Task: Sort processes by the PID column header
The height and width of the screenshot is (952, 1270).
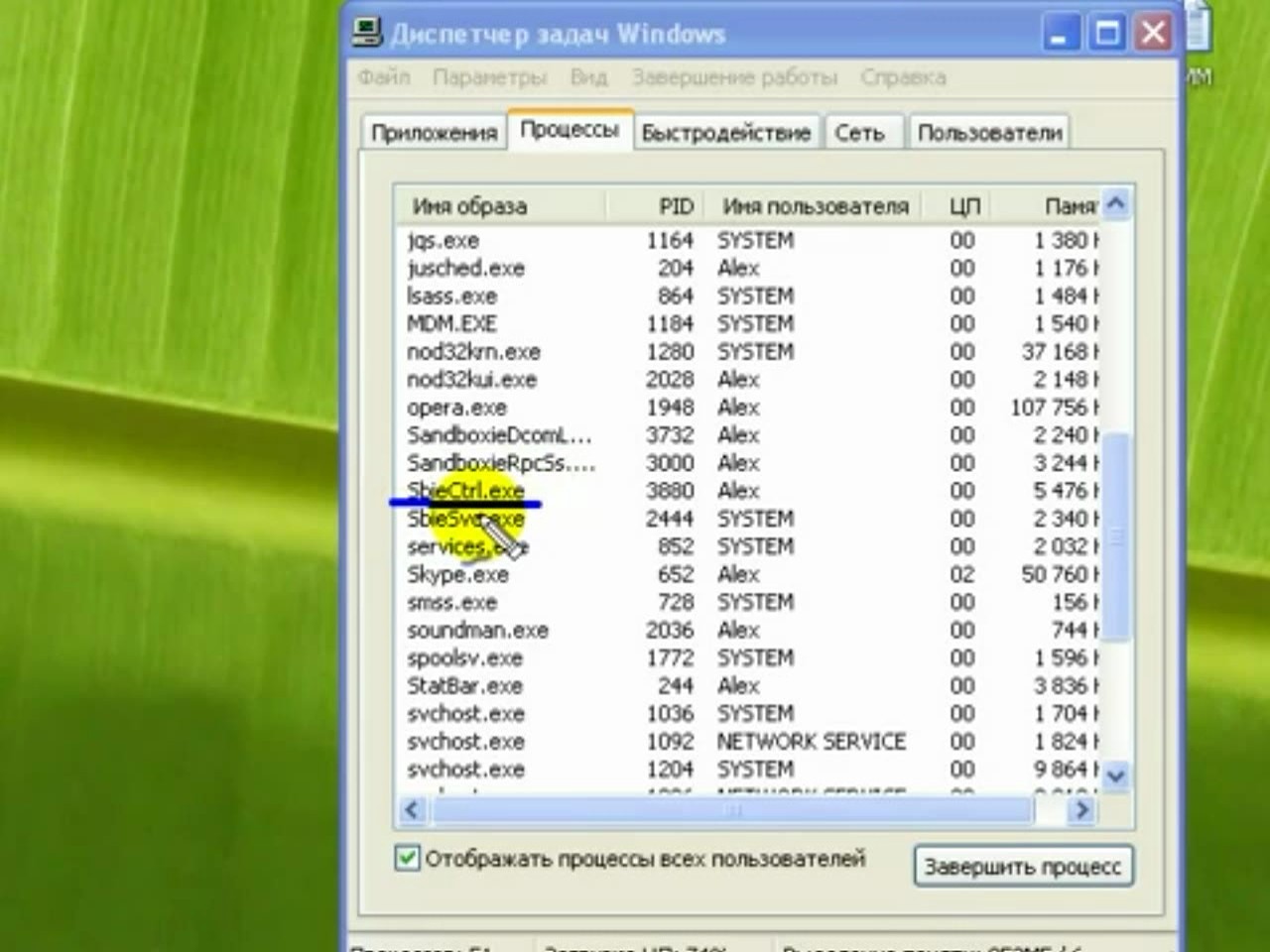Action: [x=676, y=206]
